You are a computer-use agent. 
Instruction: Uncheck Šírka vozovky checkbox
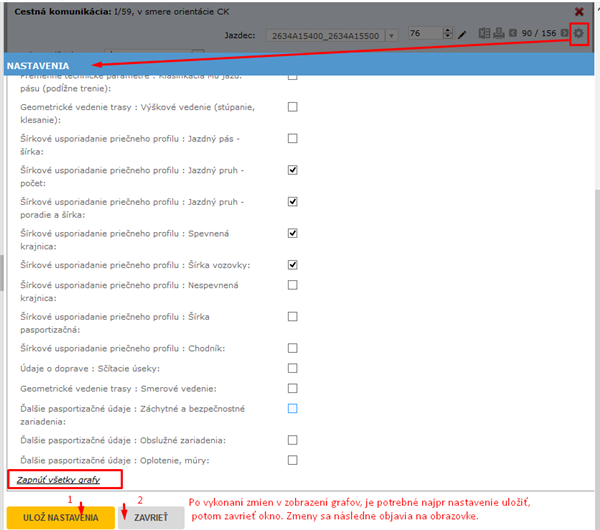[x=293, y=265]
